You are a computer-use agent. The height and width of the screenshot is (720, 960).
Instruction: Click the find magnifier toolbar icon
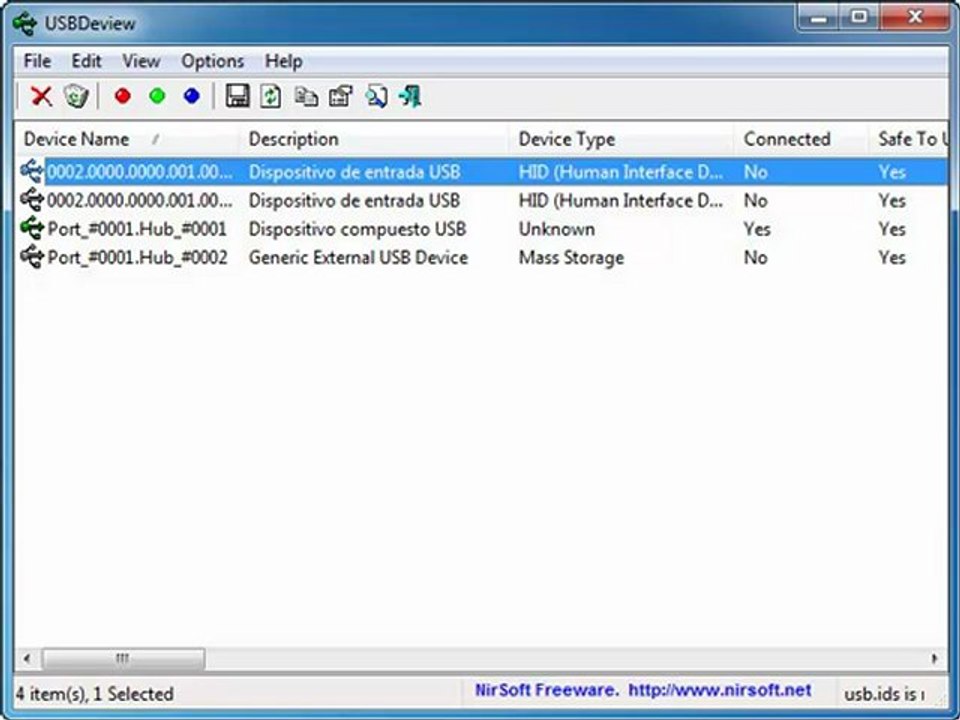coord(376,96)
